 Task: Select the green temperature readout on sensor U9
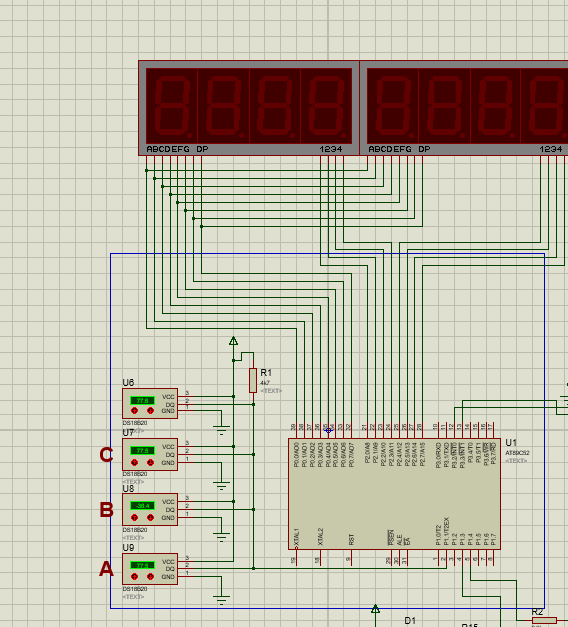142,565
